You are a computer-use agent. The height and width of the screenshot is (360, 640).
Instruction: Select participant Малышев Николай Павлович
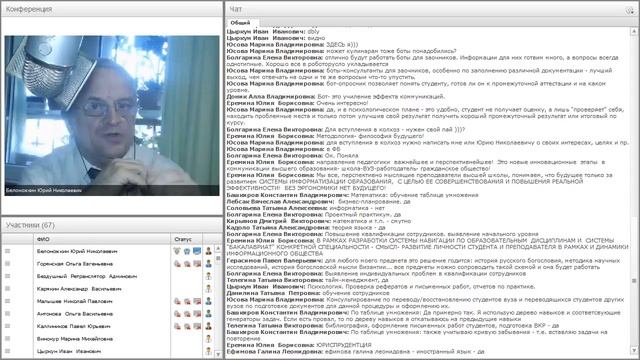[74, 301]
